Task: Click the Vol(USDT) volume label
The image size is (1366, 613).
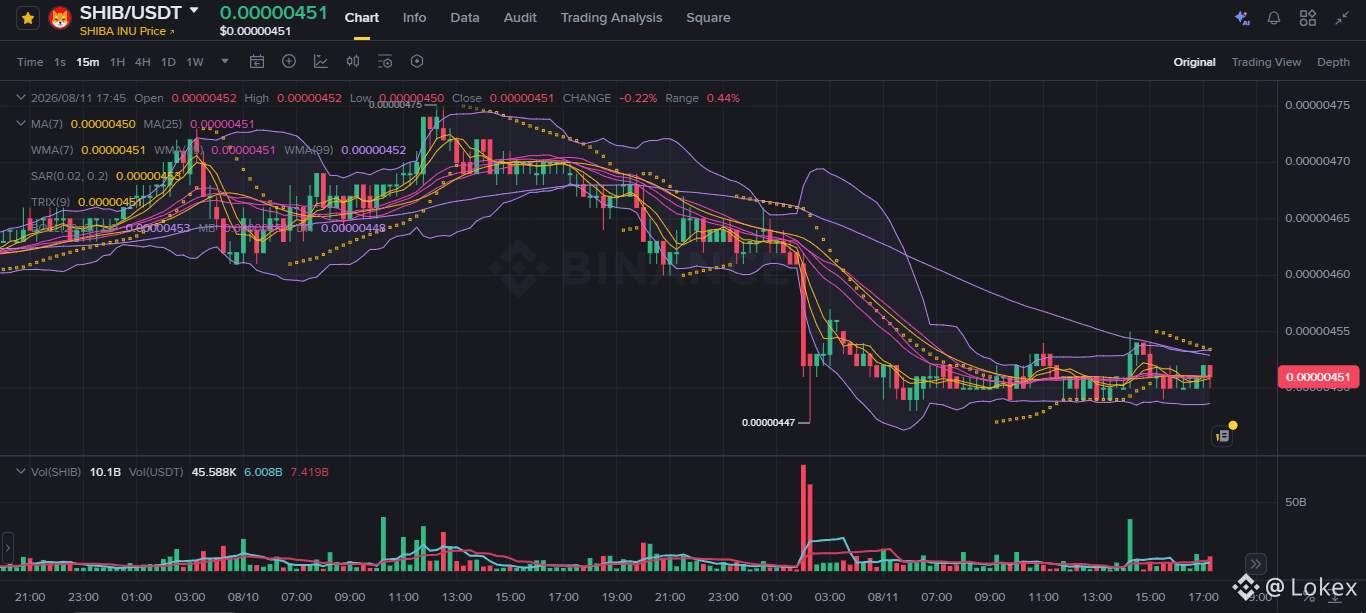Action: pos(158,471)
